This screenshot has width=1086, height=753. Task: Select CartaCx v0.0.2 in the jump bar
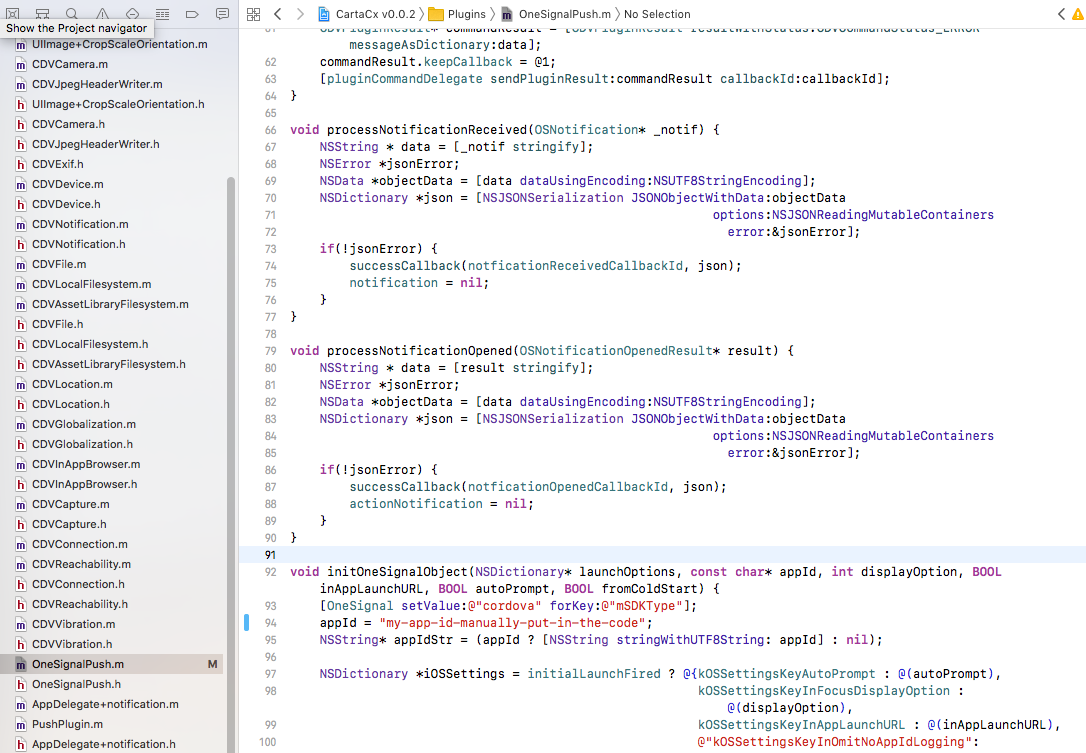pos(365,14)
